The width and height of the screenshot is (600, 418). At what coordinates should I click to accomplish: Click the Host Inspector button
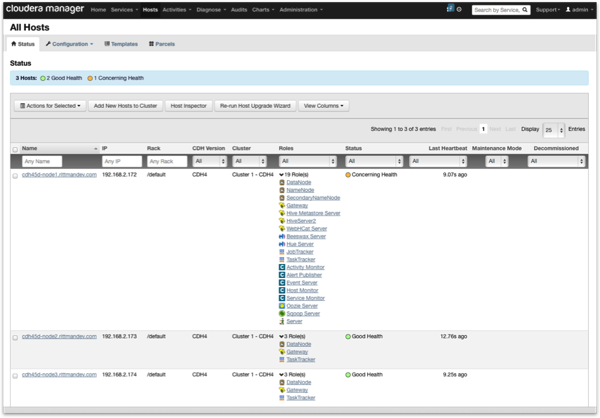pyautogui.click(x=189, y=106)
